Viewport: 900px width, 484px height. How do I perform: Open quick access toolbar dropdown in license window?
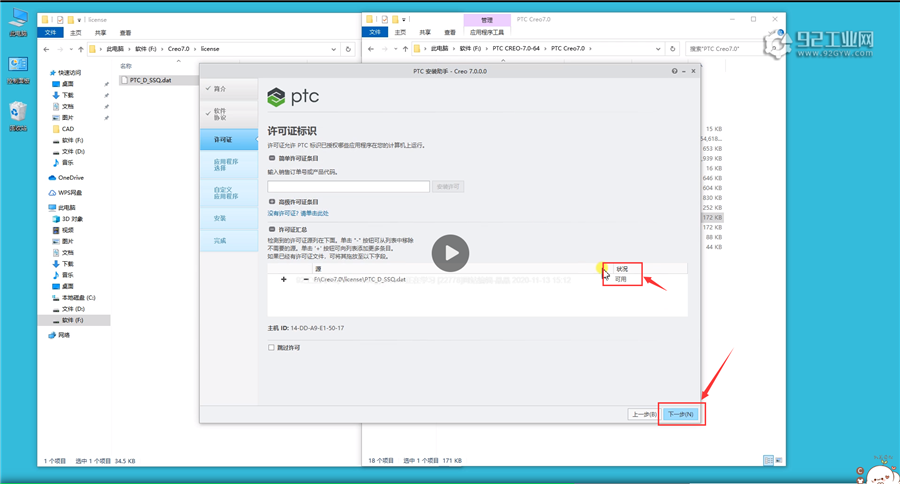click(79, 20)
